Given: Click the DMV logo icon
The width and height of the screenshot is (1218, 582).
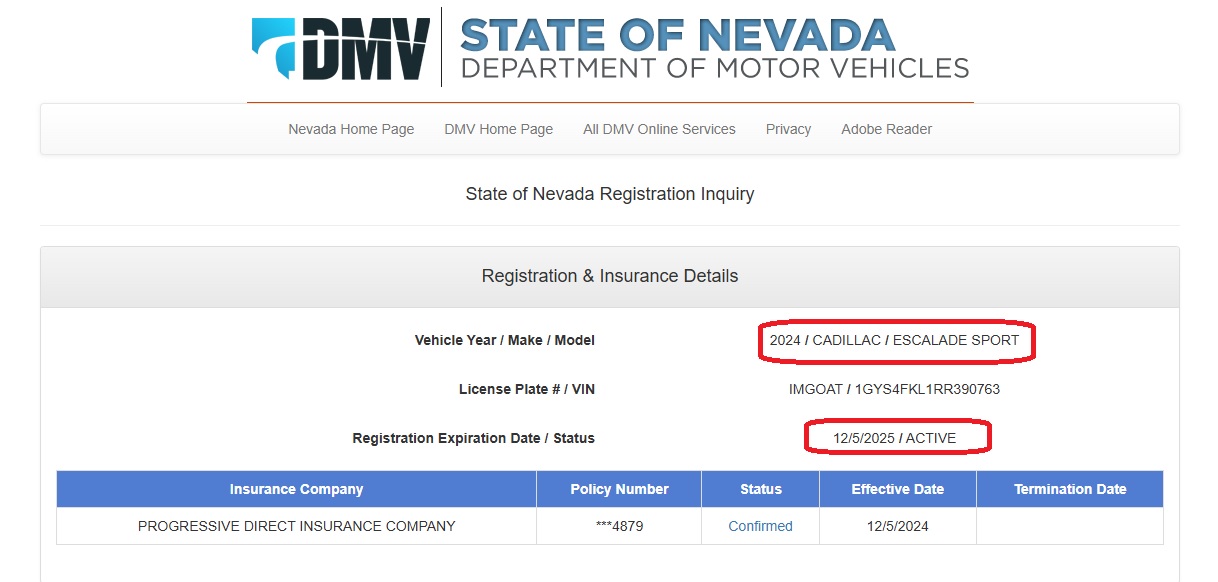Looking at the screenshot, I should tap(341, 48).
